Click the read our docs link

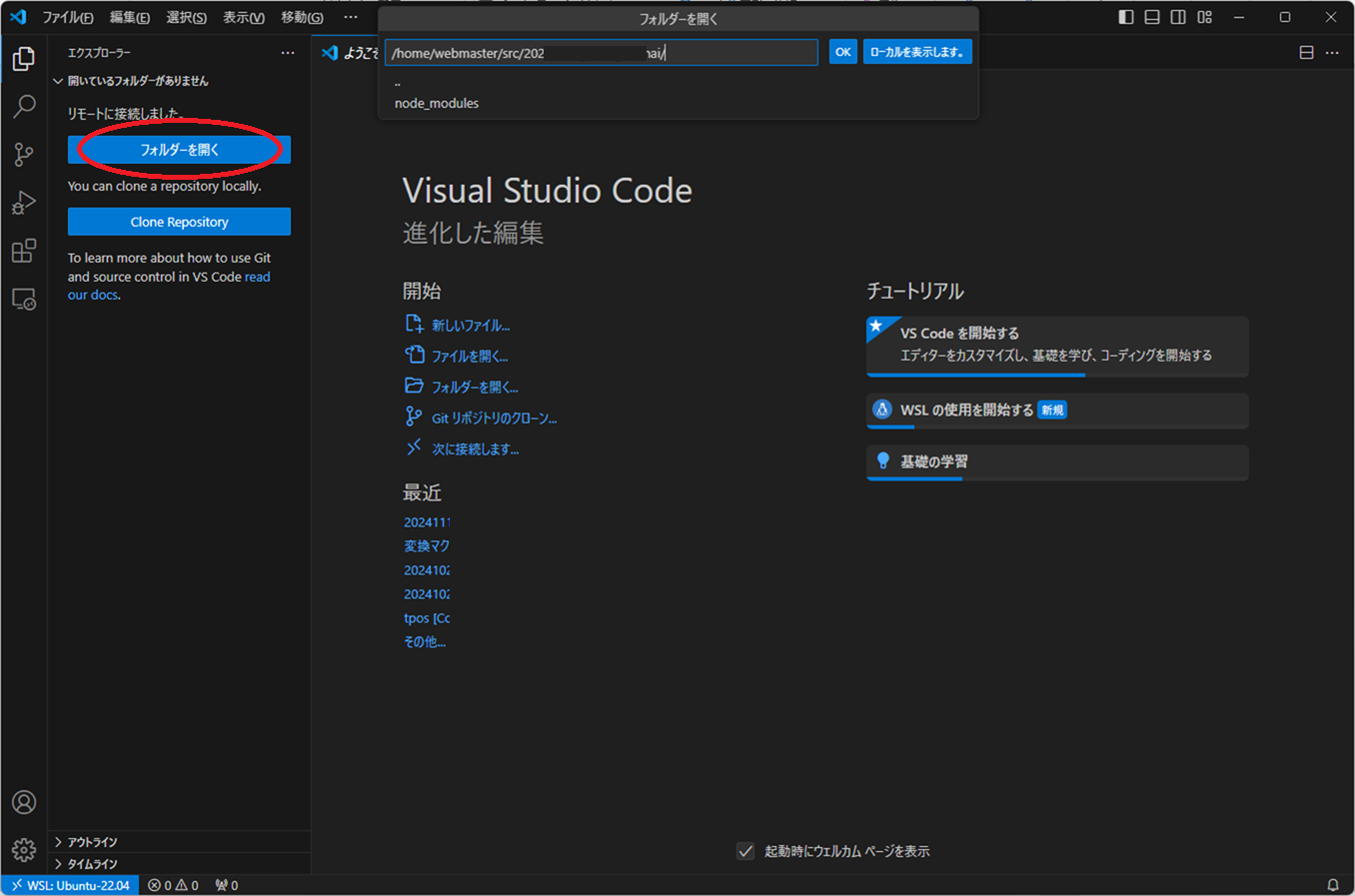258,277
